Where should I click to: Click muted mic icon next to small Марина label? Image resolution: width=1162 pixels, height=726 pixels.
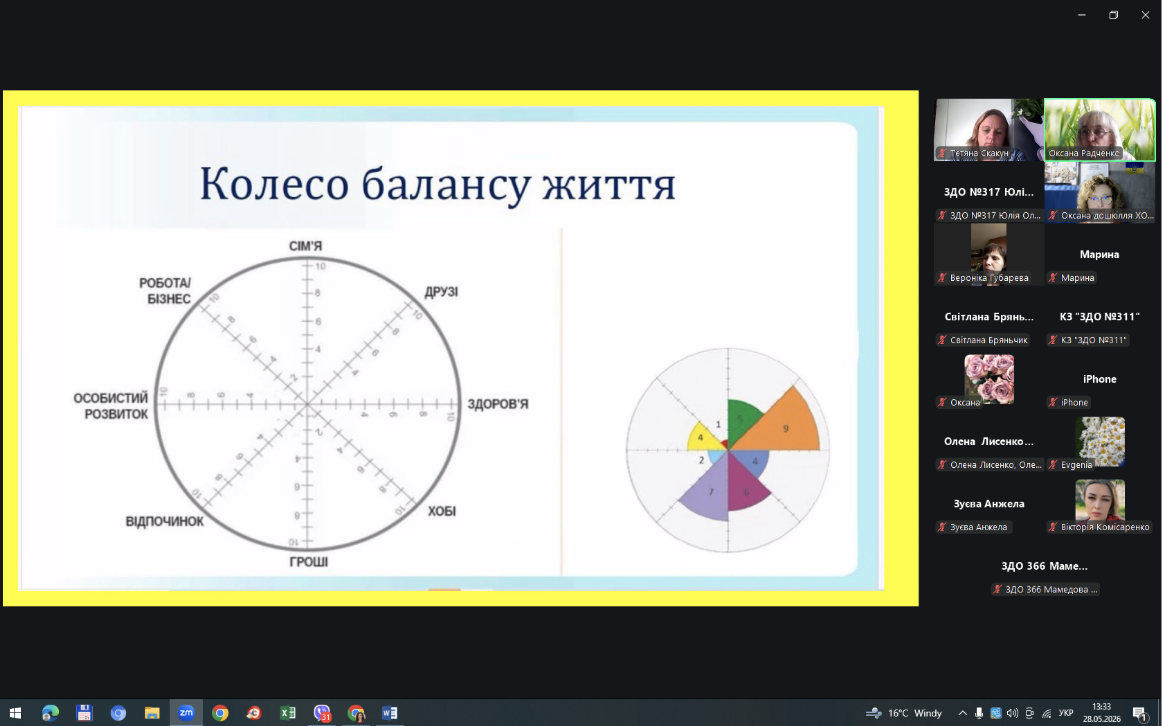1053,278
